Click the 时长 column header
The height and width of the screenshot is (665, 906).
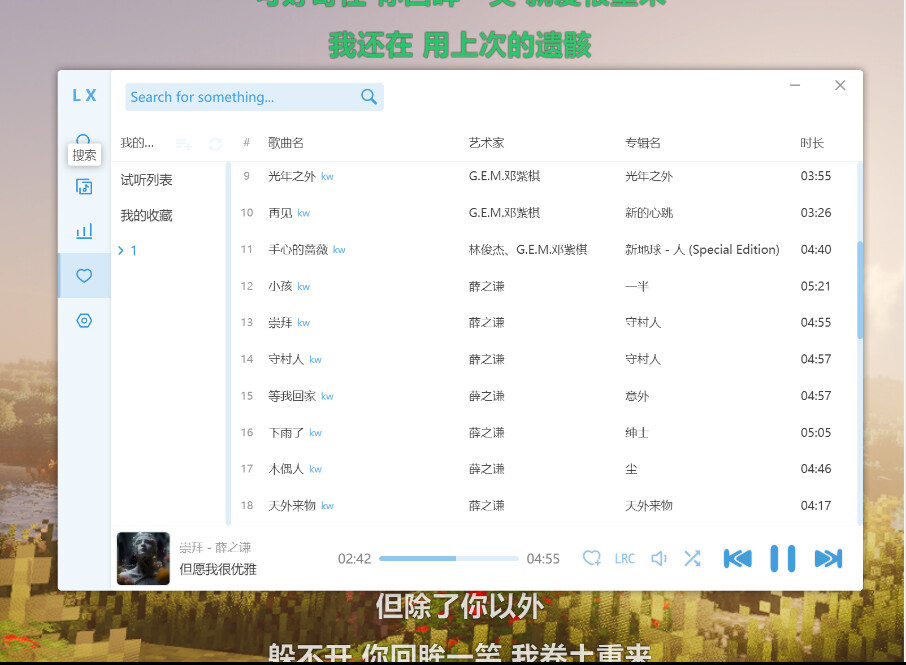pyautogui.click(x=812, y=143)
